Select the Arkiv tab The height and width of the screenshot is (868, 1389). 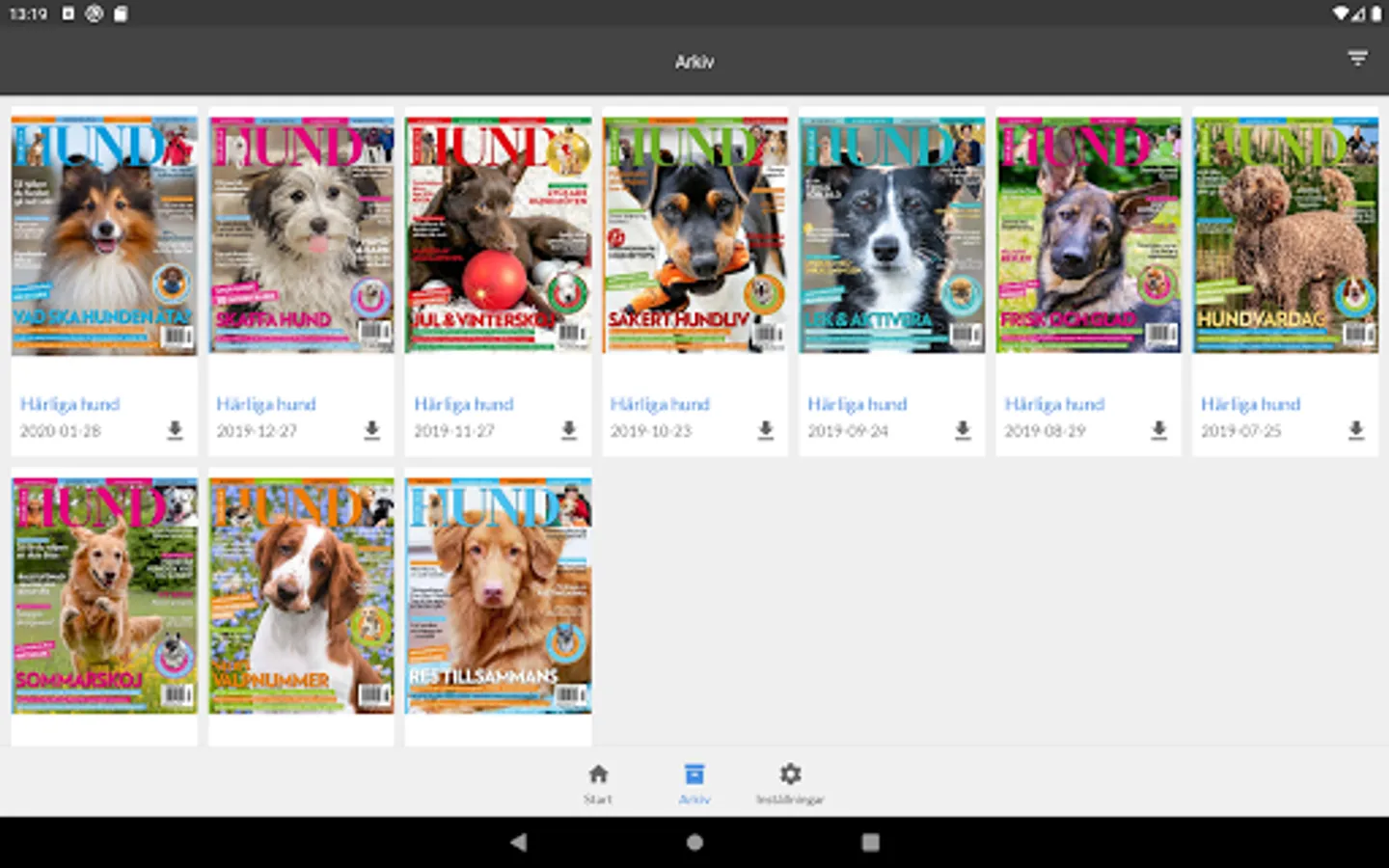[x=694, y=783]
